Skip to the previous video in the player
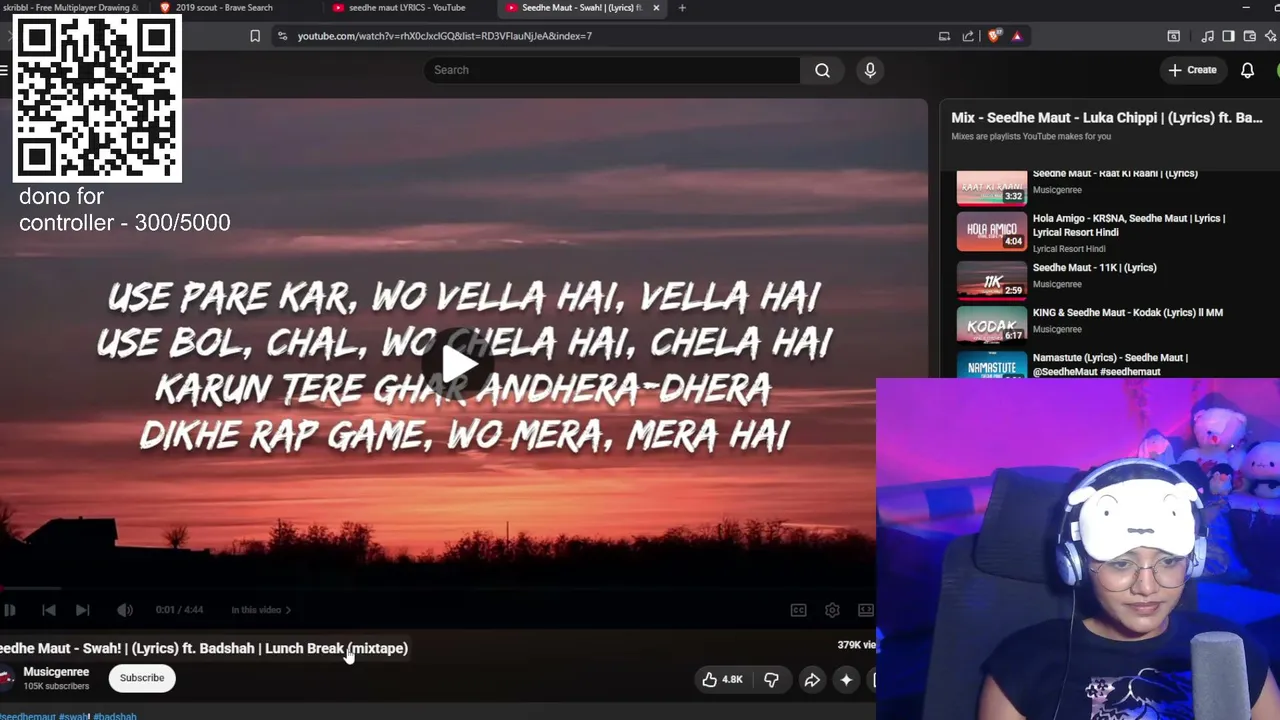1280x720 pixels. pyautogui.click(x=49, y=610)
